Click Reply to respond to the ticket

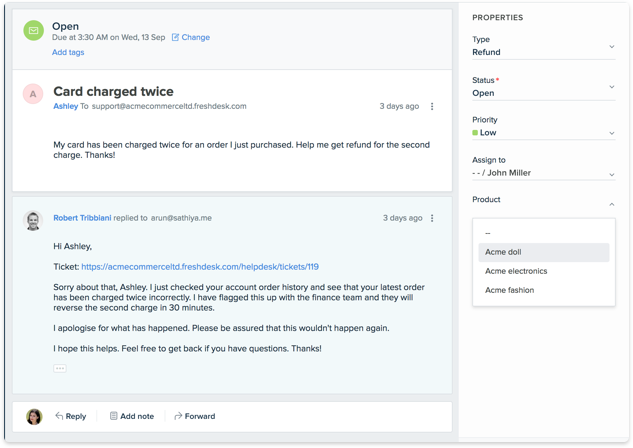70,417
